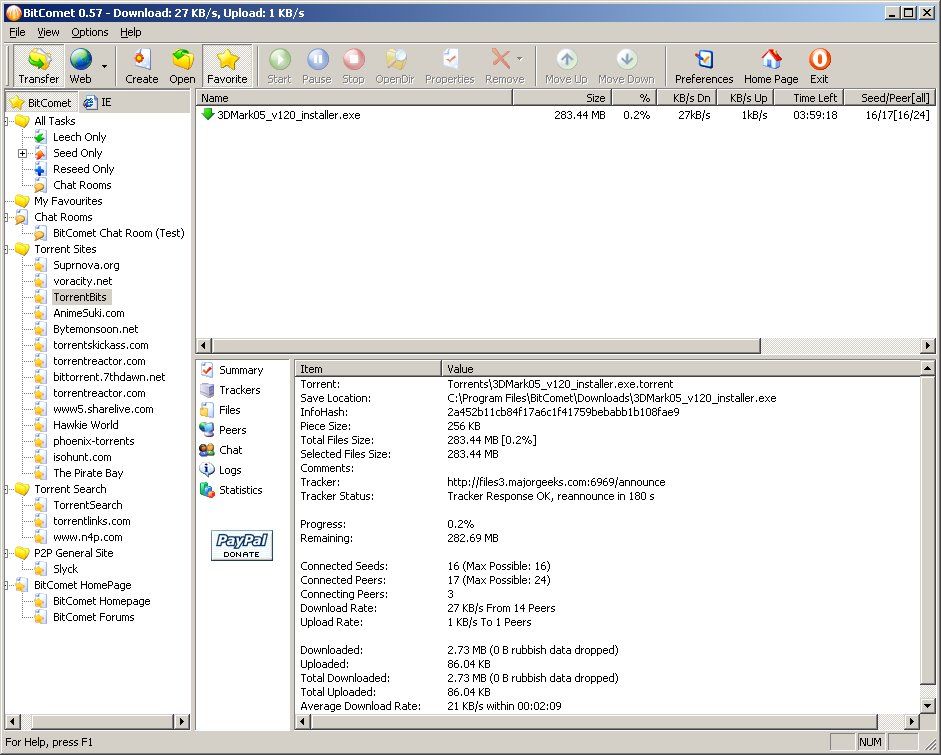The width and height of the screenshot is (941, 755).
Task: Open the Logs panel icon
Action: 207,470
